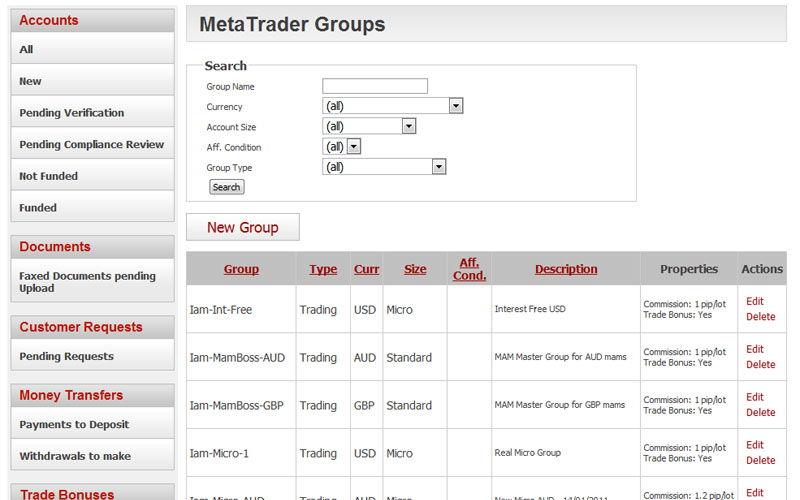Delete the Iam-Micro-1 group

pyautogui.click(x=761, y=460)
